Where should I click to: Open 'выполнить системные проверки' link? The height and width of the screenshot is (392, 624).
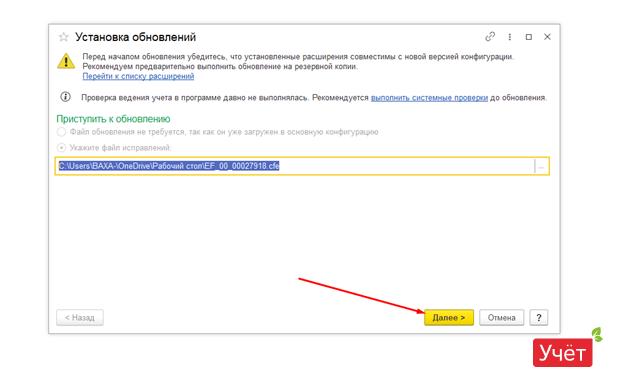click(429, 98)
